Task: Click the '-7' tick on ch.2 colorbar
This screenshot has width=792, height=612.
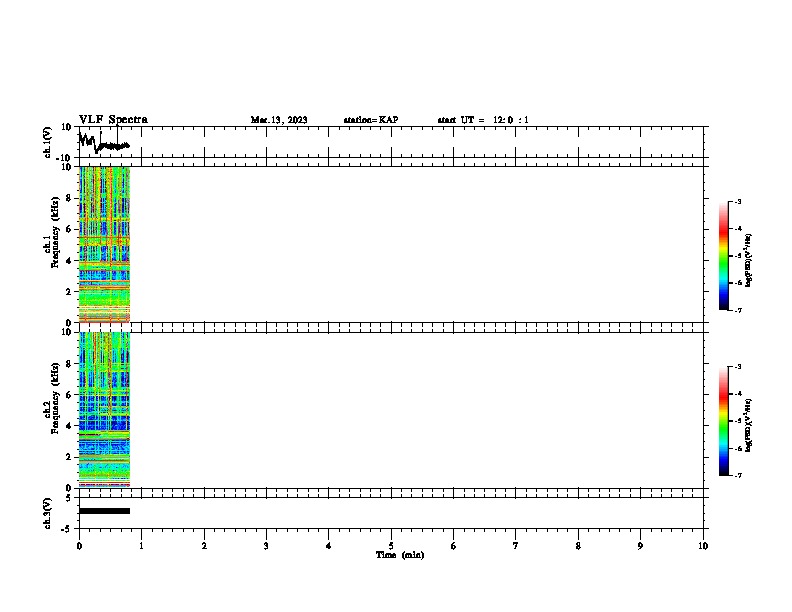Action: tap(738, 475)
